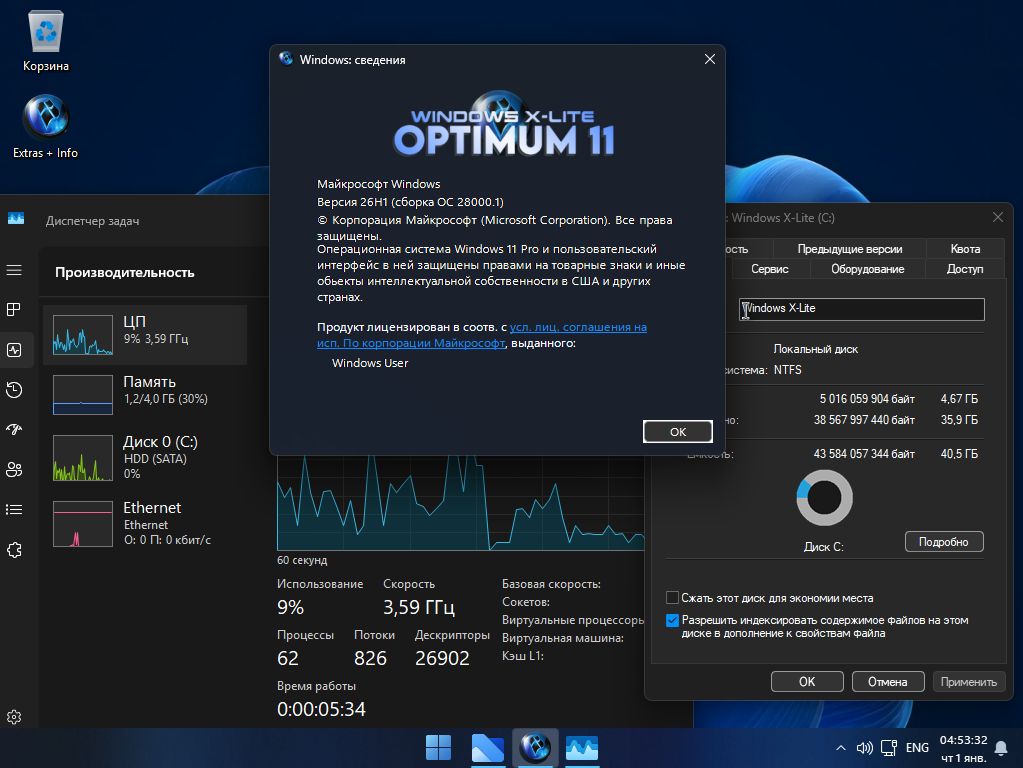Open App history icon in Task Manager sidebar
1023x768 pixels.
click(x=14, y=390)
